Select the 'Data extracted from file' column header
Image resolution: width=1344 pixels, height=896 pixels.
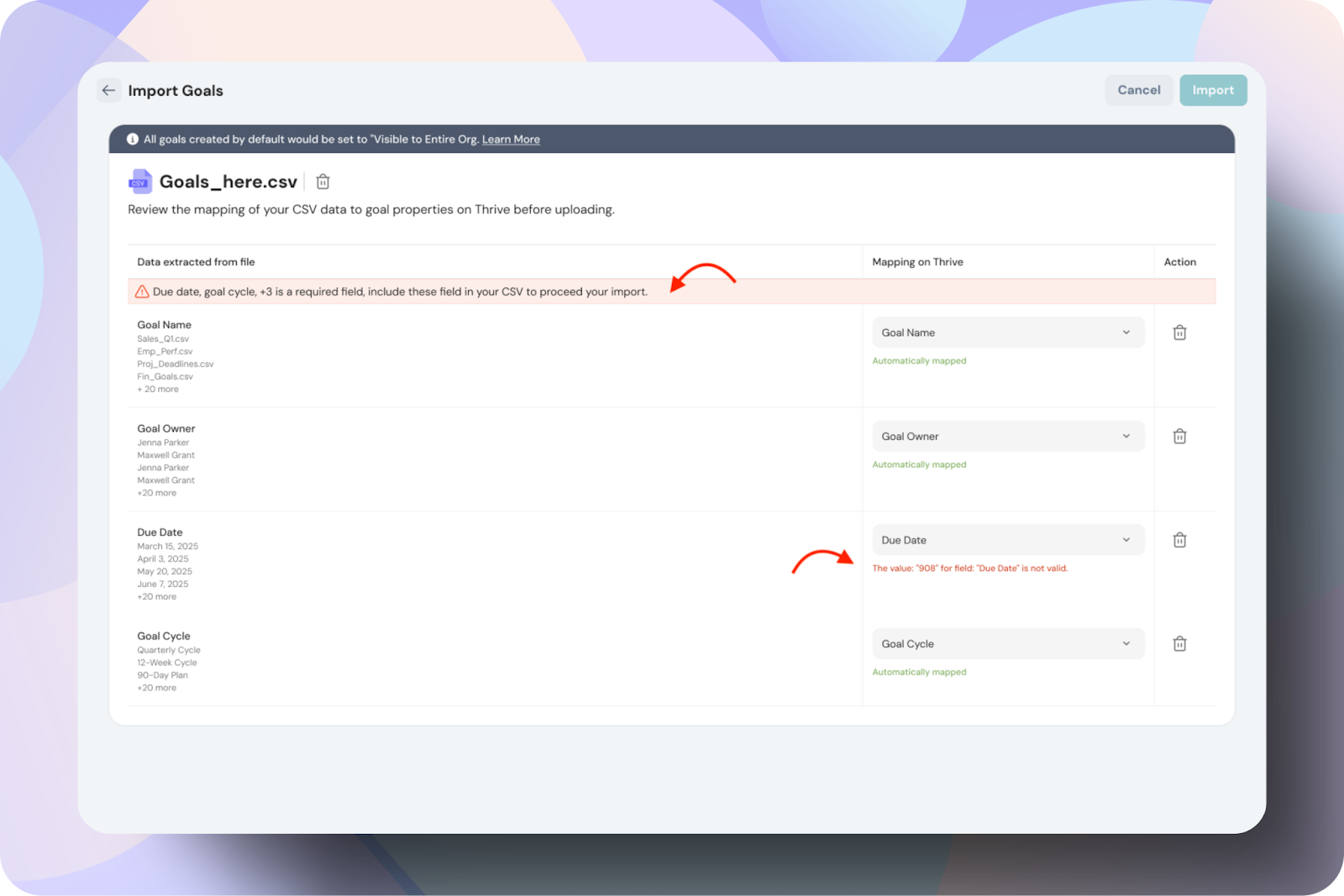point(196,262)
